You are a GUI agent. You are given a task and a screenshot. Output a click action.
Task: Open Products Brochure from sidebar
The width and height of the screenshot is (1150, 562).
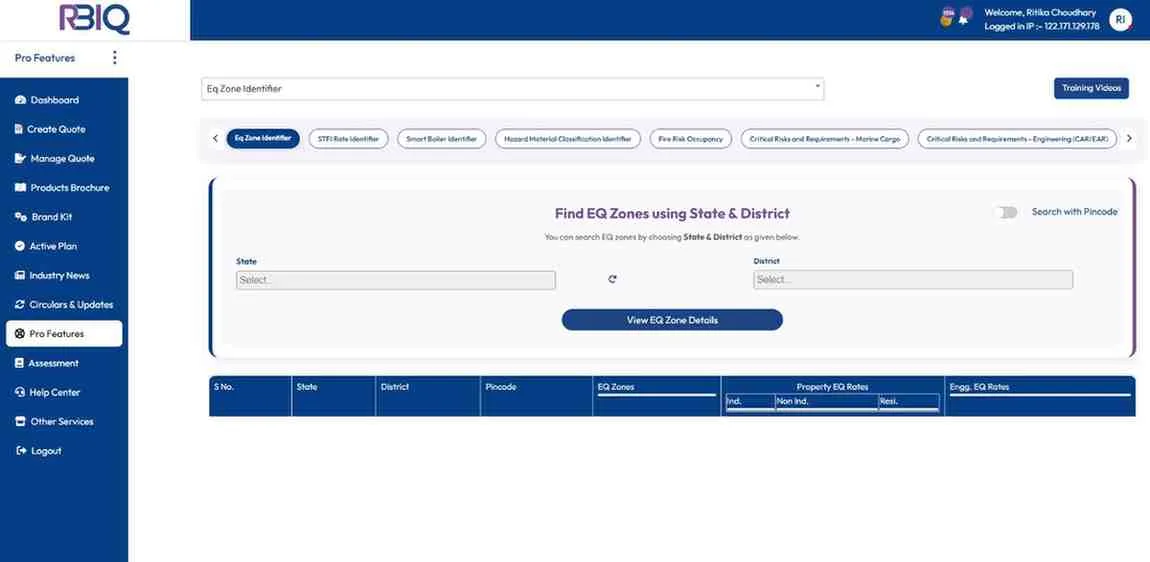pyautogui.click(x=70, y=188)
